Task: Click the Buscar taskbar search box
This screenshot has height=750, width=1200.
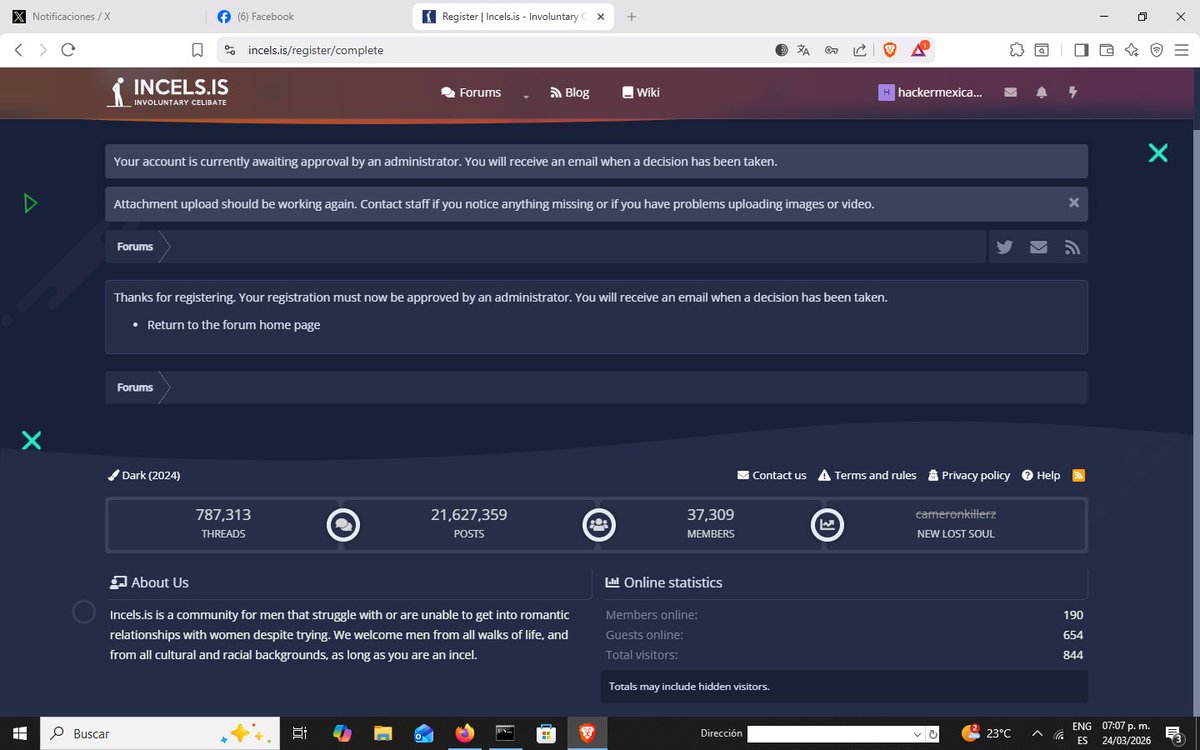Action: (x=160, y=733)
